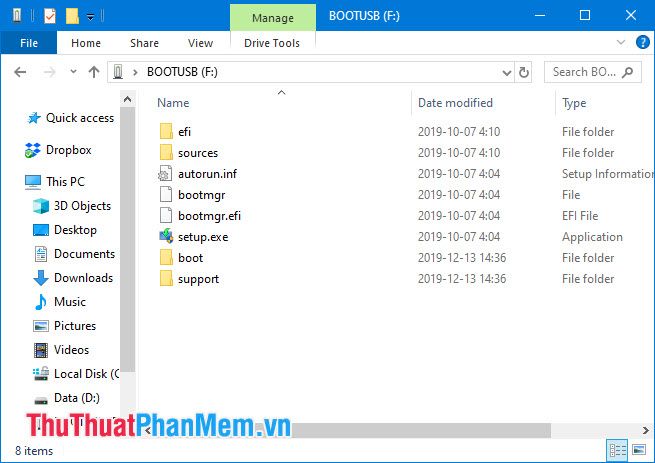The width and height of the screenshot is (655, 463).
Task: Click navigation pane scrollbar up arrow
Action: (127, 99)
